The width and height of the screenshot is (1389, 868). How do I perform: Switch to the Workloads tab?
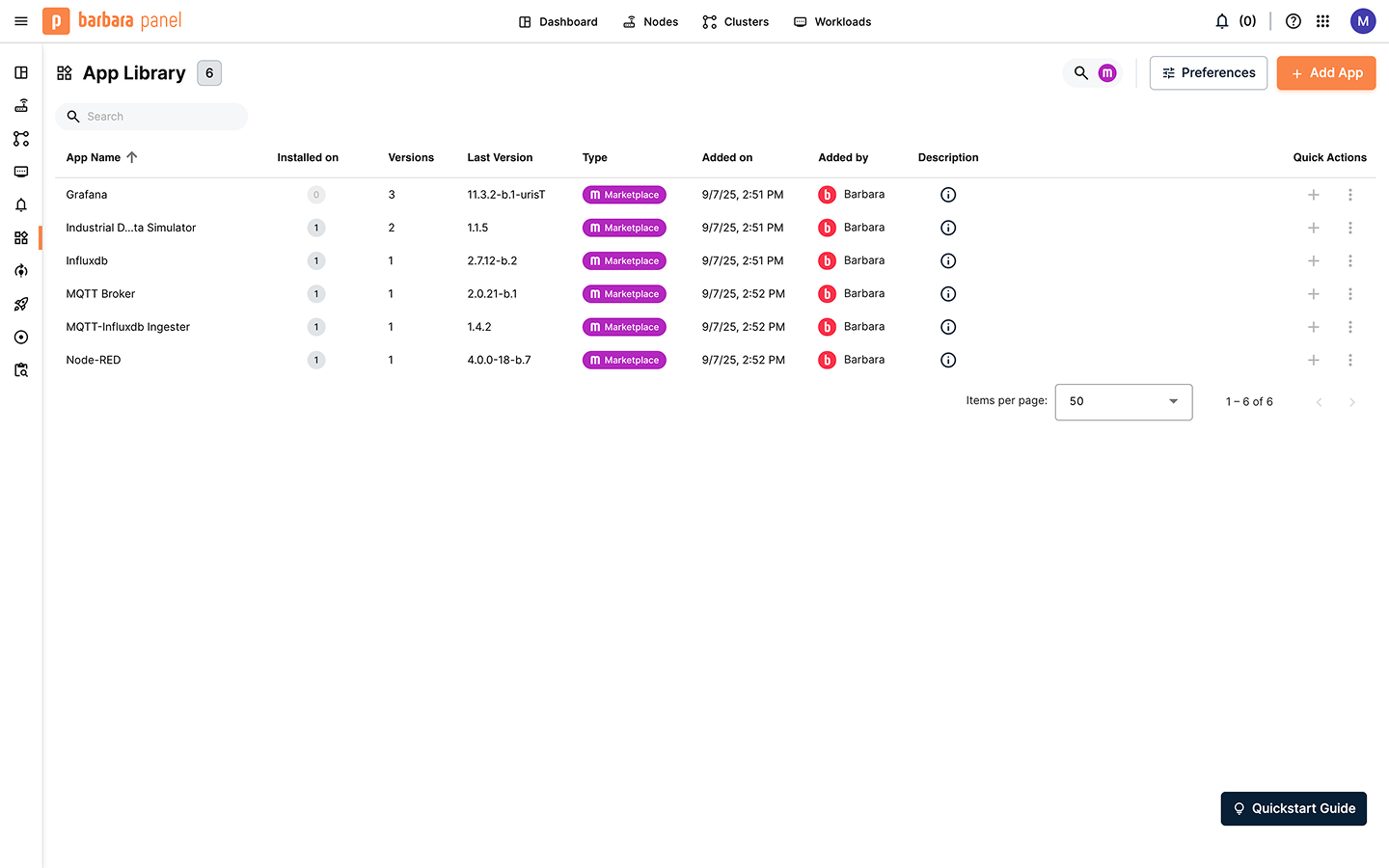(832, 21)
